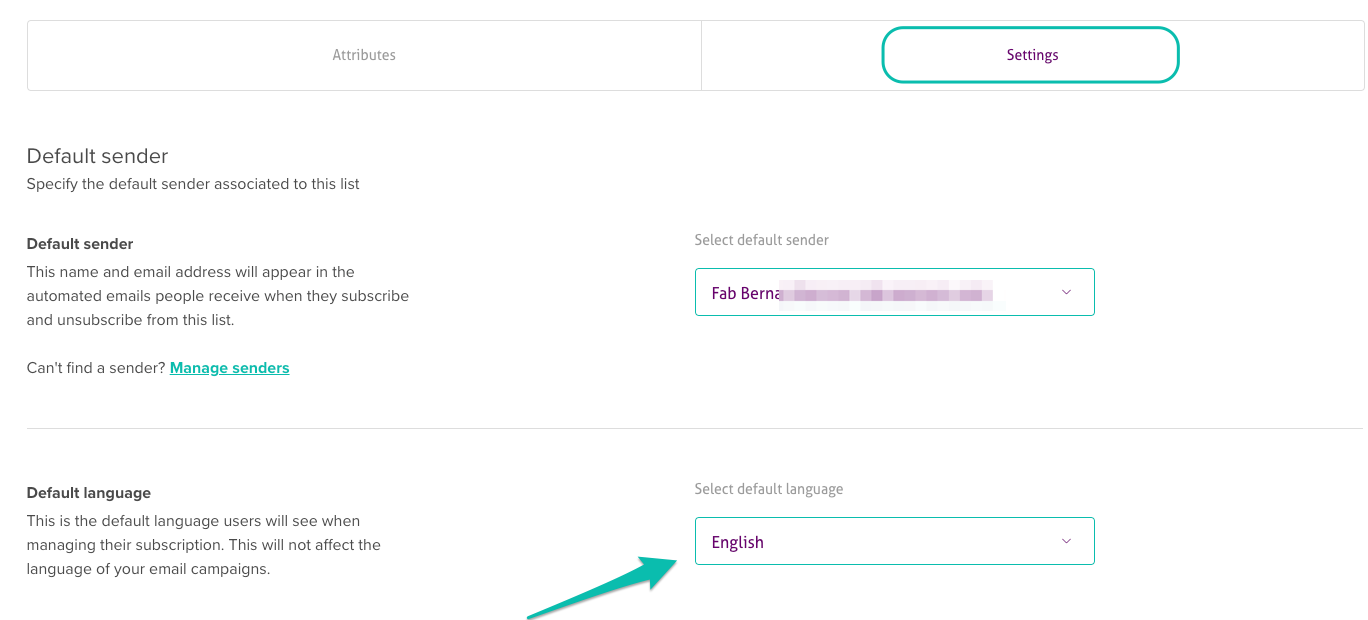Open the Manage senders link

[x=229, y=368]
